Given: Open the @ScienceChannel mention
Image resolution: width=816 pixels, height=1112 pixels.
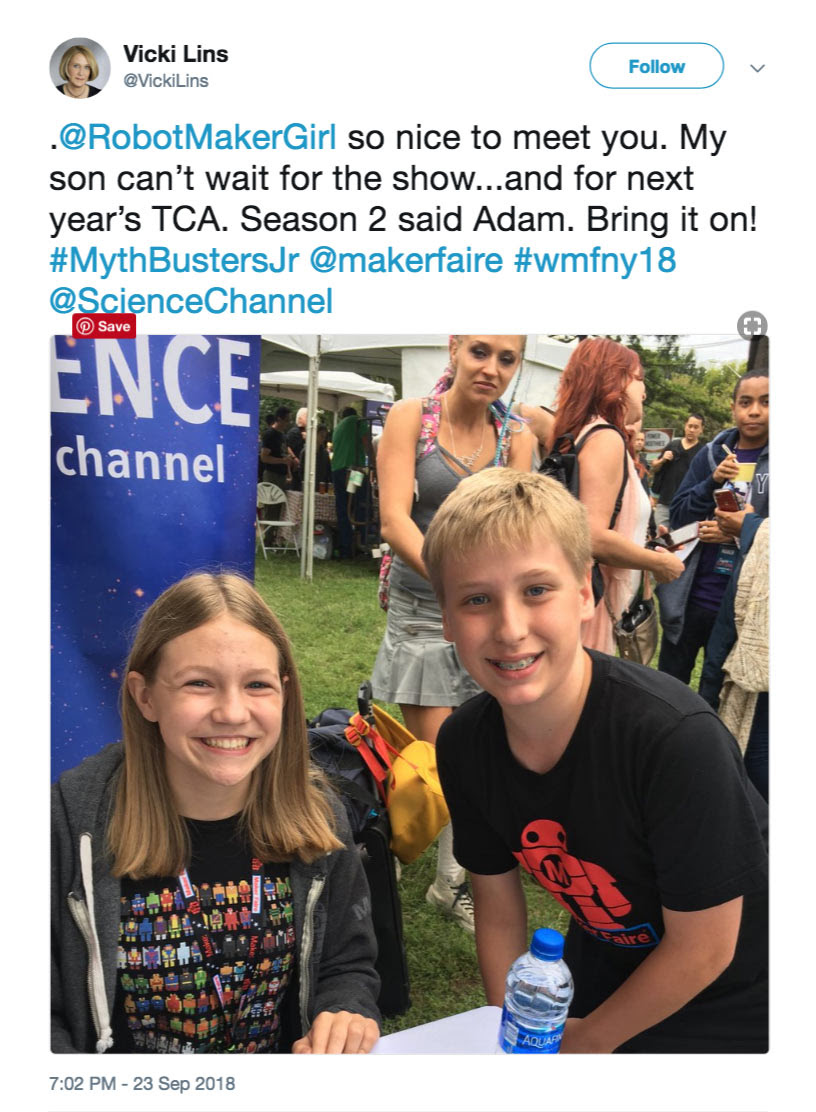Looking at the screenshot, I should click(191, 301).
